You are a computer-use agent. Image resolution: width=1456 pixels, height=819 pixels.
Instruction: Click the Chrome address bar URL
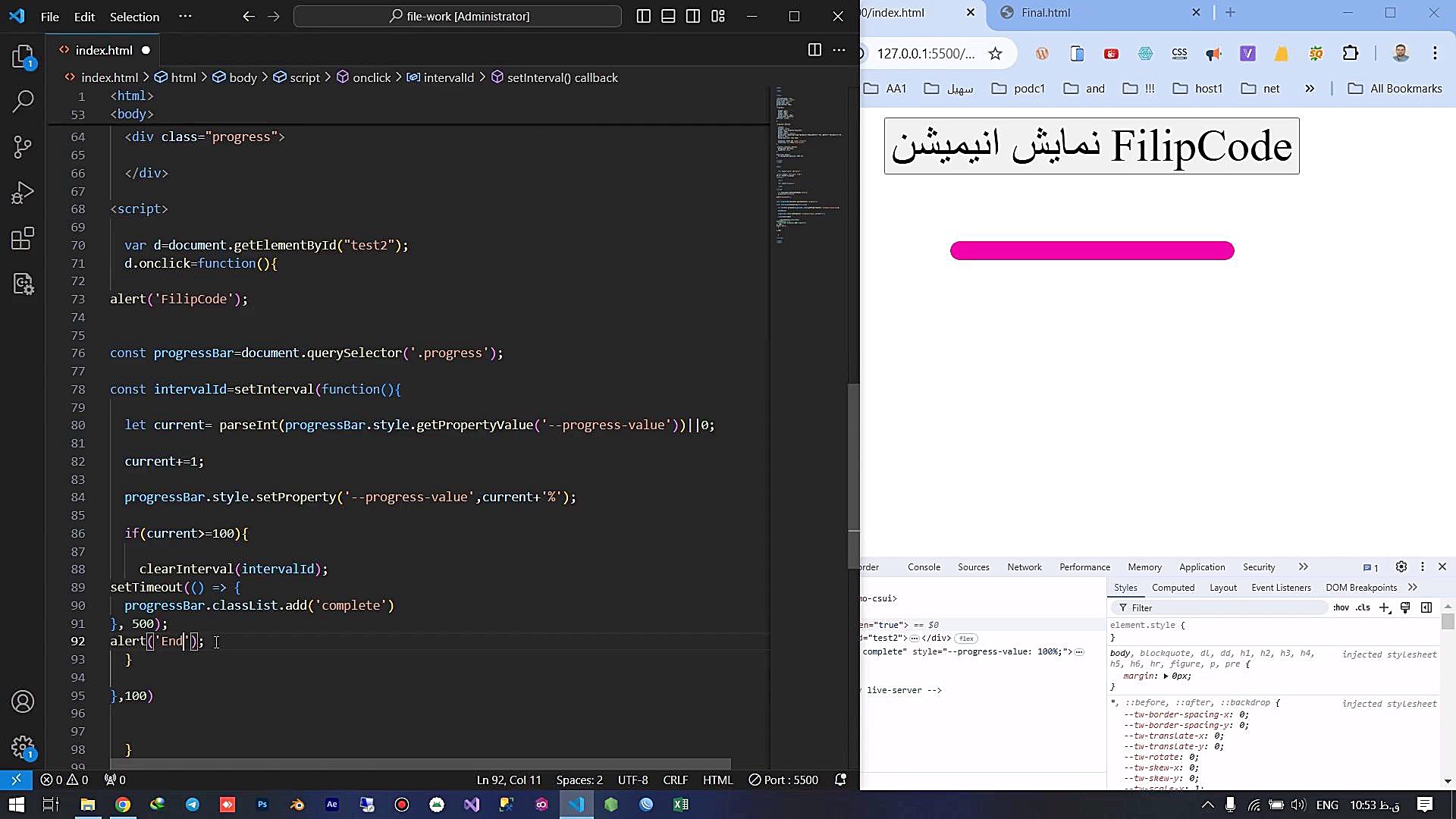tap(926, 53)
